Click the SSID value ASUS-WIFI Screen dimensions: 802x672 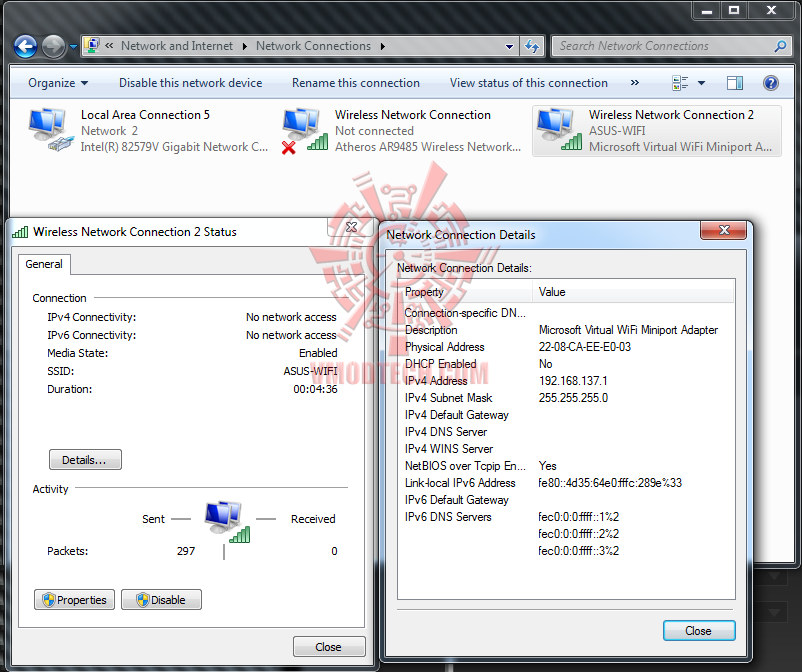click(310, 371)
